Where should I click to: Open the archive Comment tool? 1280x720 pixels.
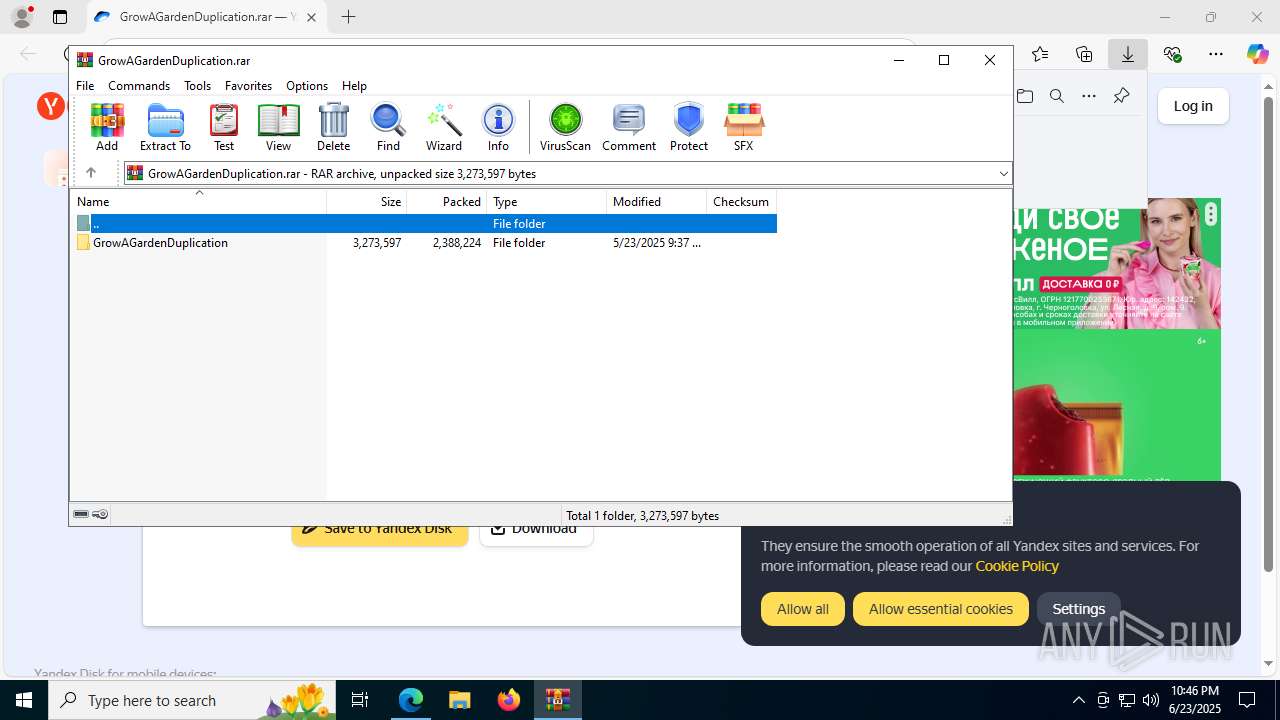click(629, 127)
